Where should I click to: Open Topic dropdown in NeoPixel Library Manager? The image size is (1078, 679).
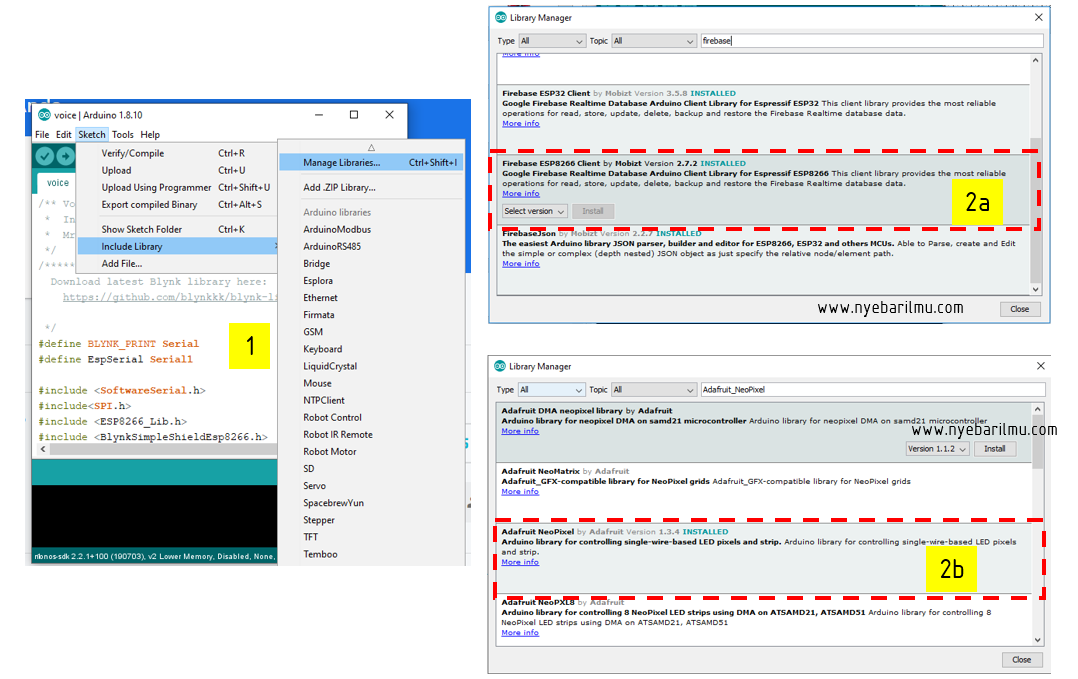pos(654,390)
